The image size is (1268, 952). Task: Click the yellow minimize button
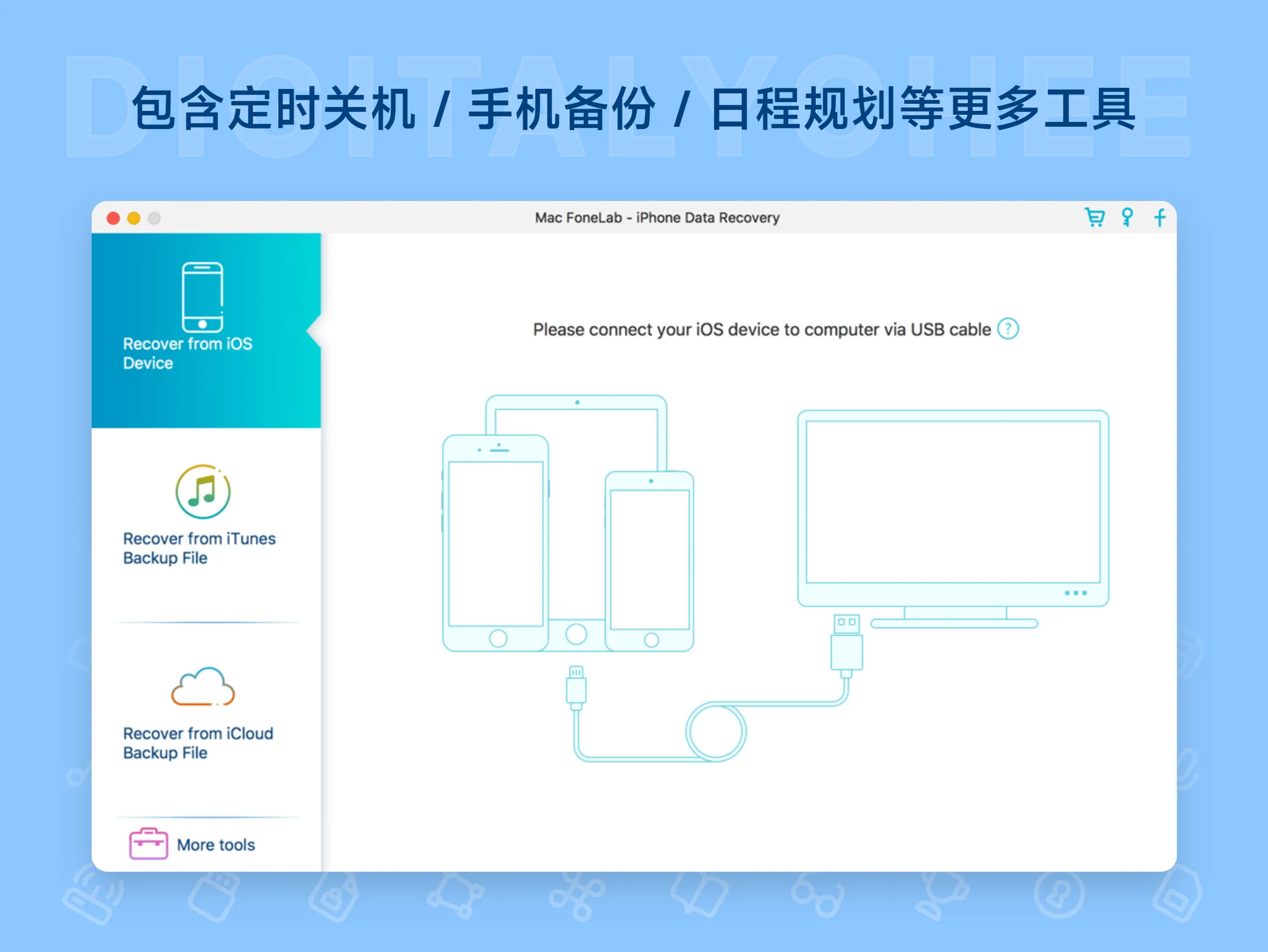(x=133, y=218)
